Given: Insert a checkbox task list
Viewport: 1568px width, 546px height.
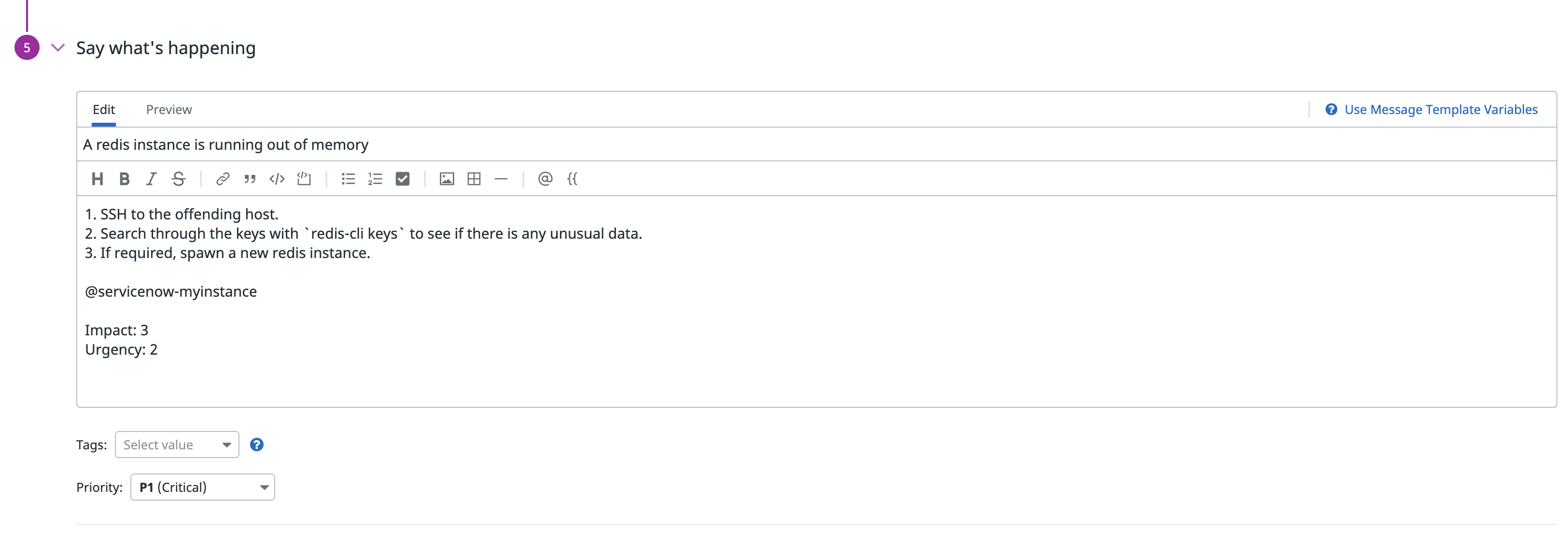Looking at the screenshot, I should pos(402,179).
